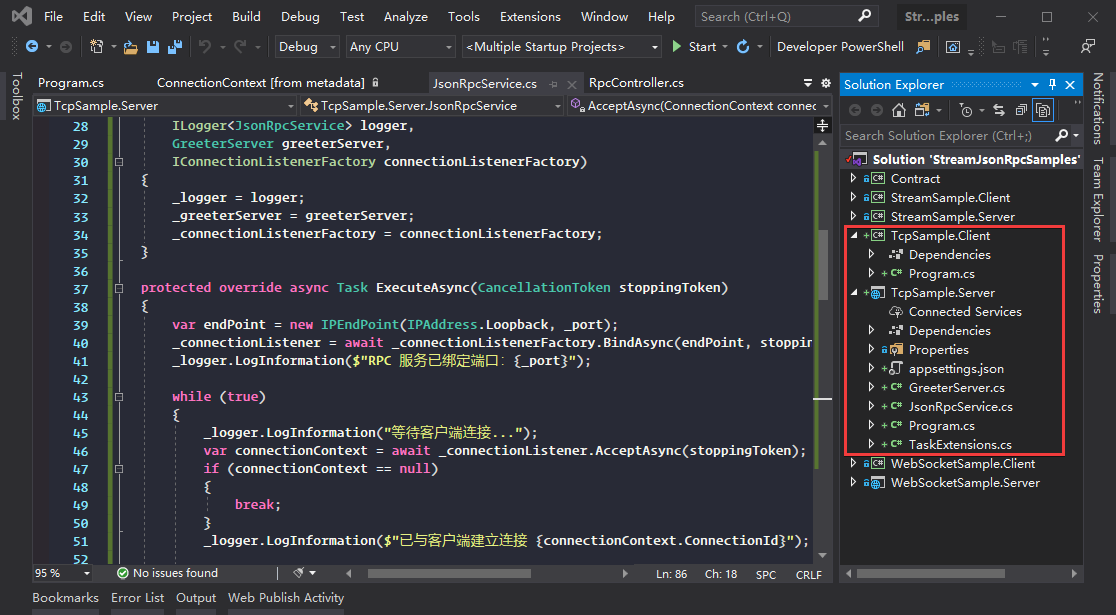Unpin the Solution Explorer panel

coord(1053,84)
